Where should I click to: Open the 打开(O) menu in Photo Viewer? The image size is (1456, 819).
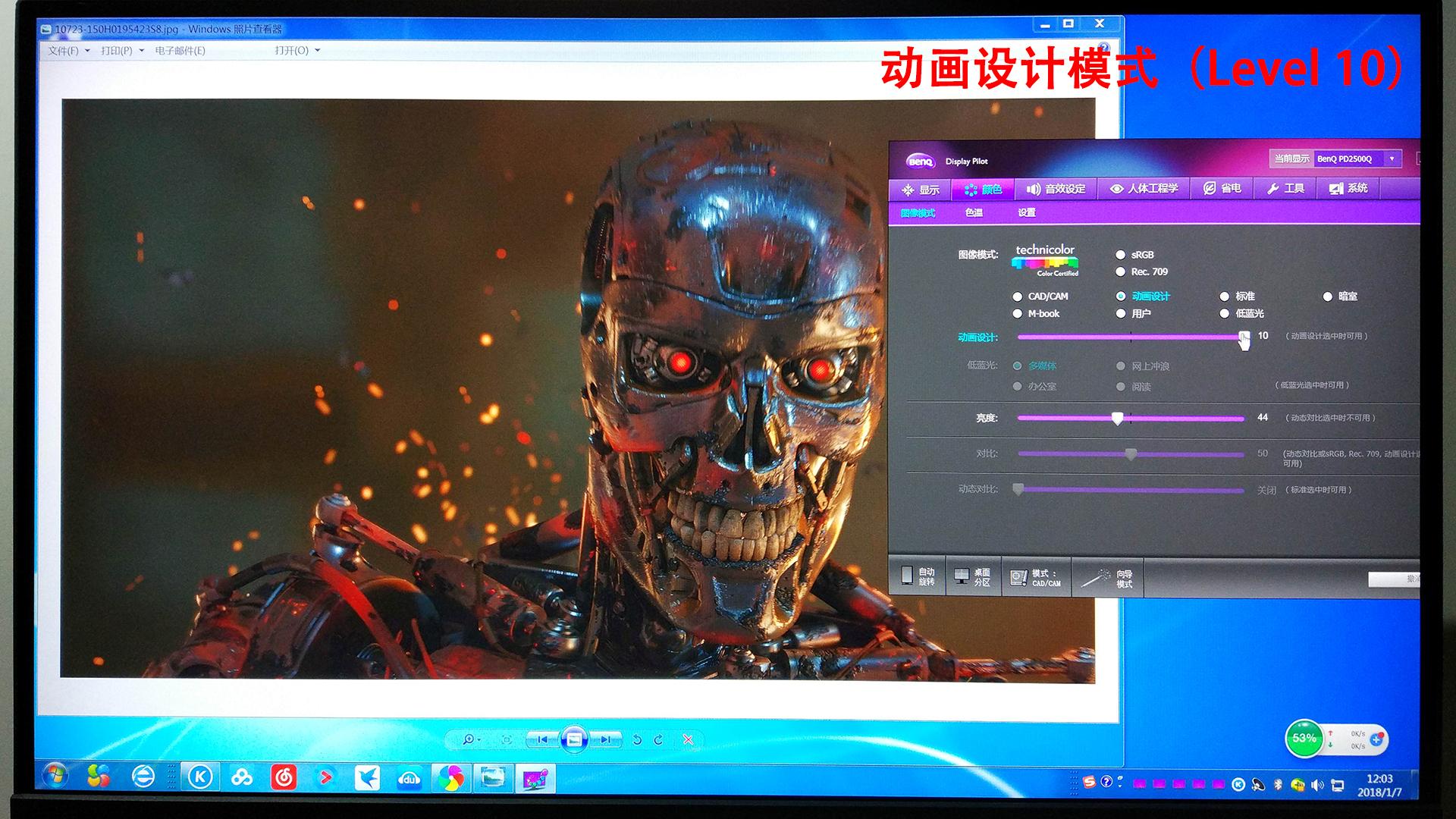[x=292, y=51]
